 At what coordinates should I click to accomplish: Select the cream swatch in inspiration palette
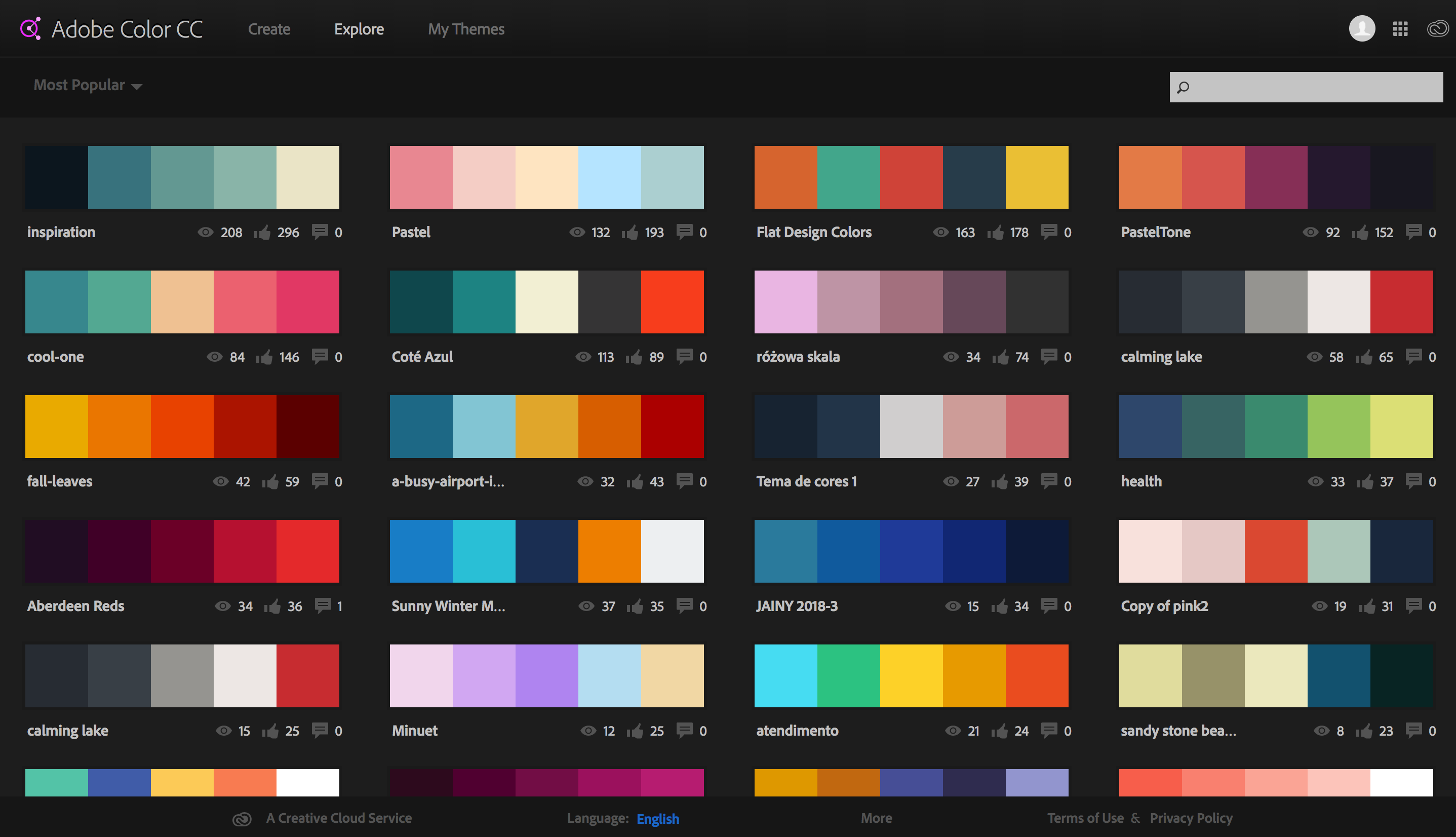pos(307,177)
